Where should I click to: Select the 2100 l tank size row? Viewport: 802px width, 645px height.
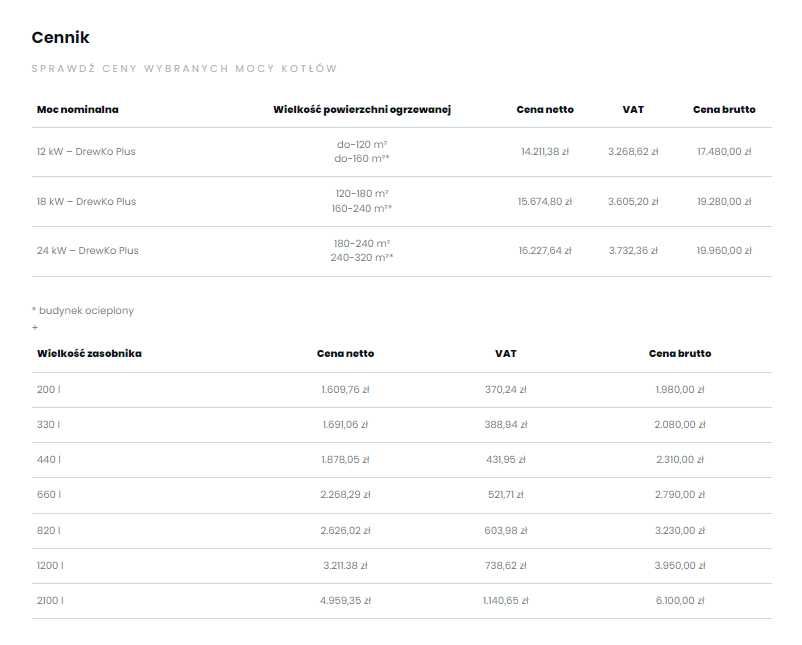pyautogui.click(x=50, y=601)
